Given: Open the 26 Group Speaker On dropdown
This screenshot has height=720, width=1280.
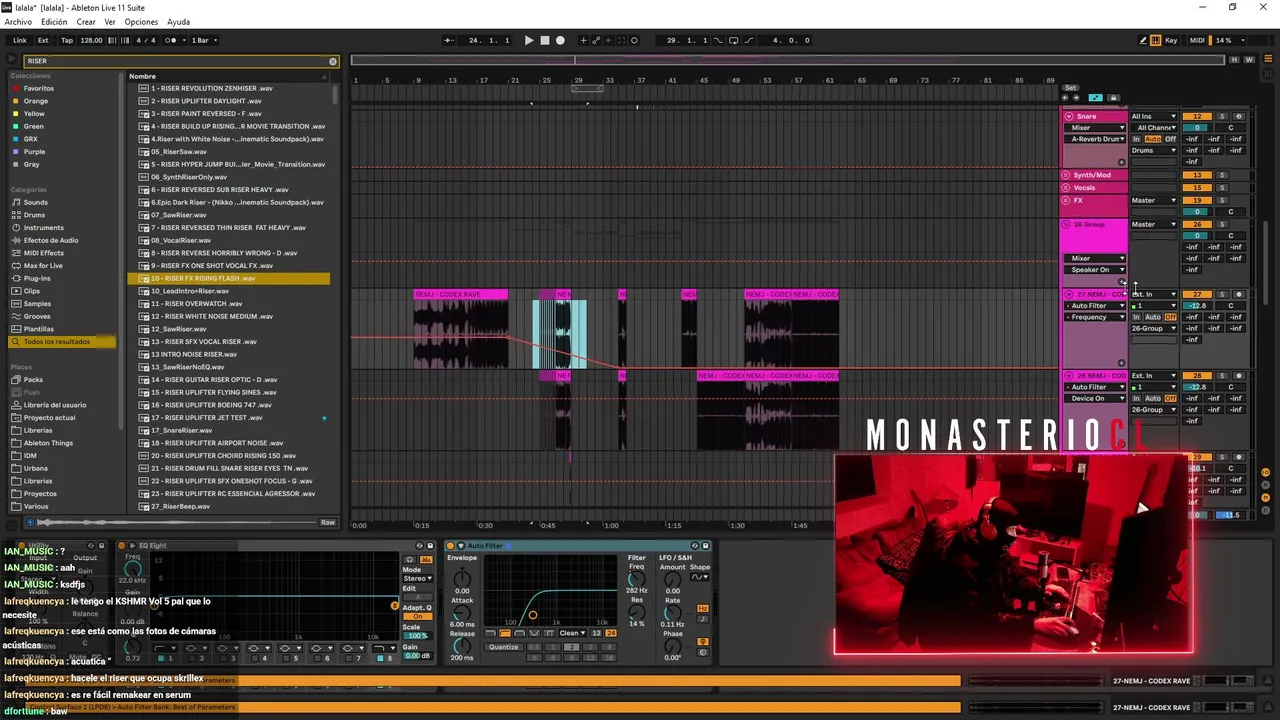Looking at the screenshot, I should coord(1096,270).
